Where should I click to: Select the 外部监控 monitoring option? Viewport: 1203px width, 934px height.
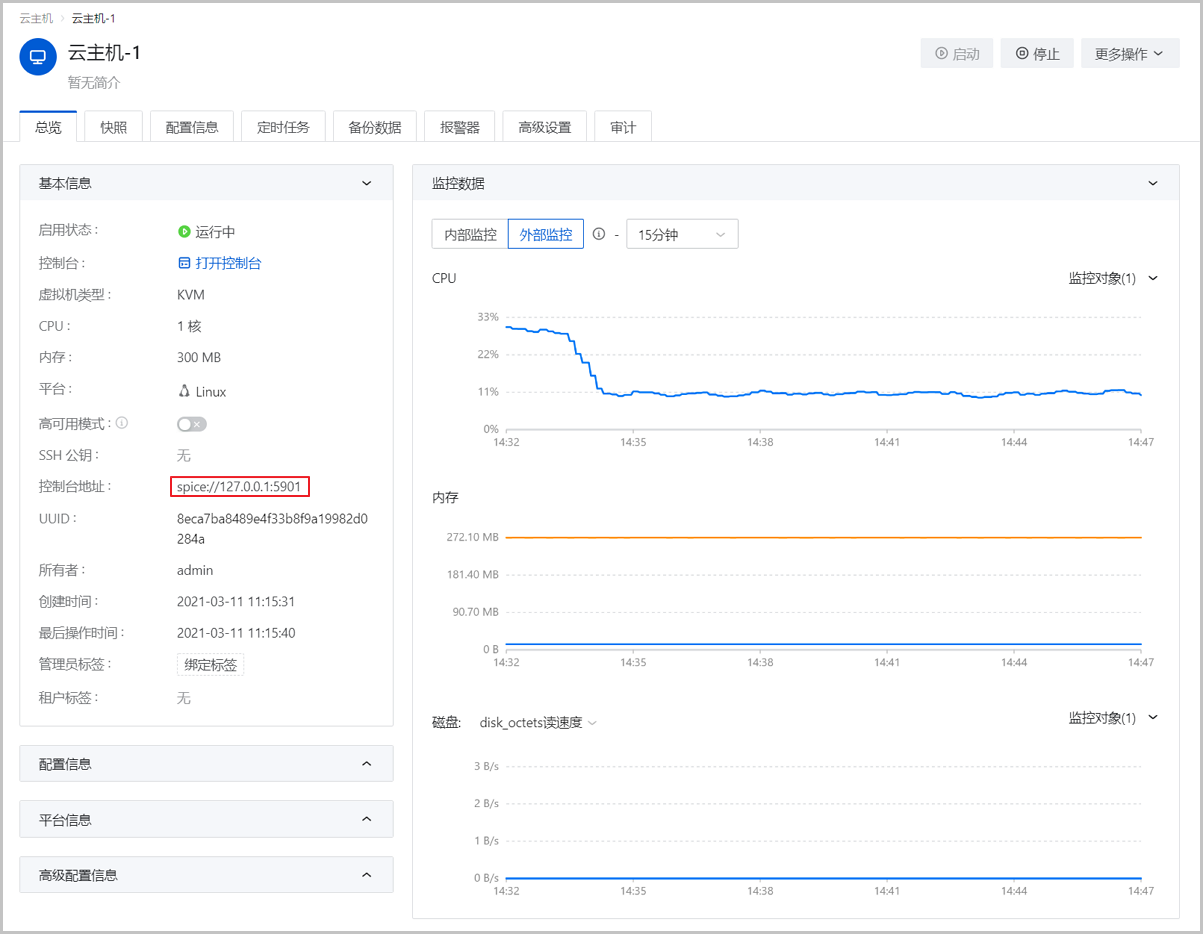tap(546, 234)
